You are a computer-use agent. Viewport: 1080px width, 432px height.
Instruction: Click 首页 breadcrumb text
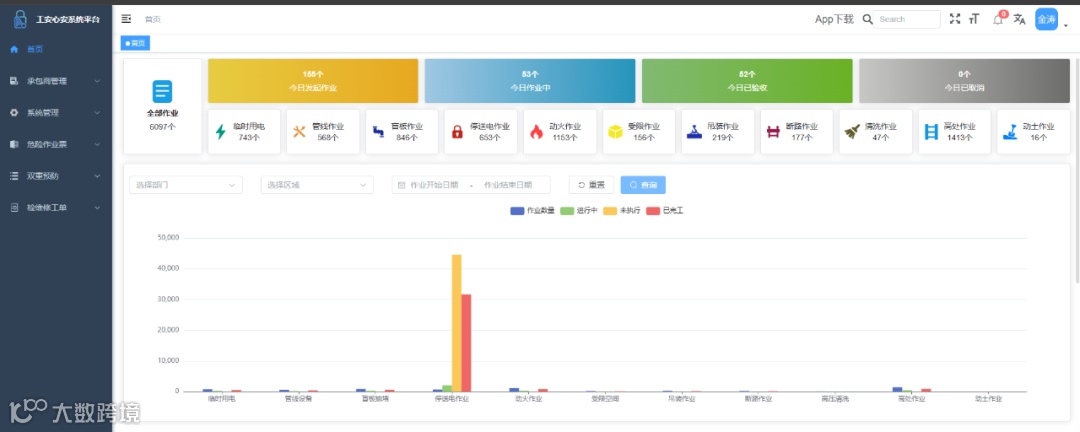[153, 19]
